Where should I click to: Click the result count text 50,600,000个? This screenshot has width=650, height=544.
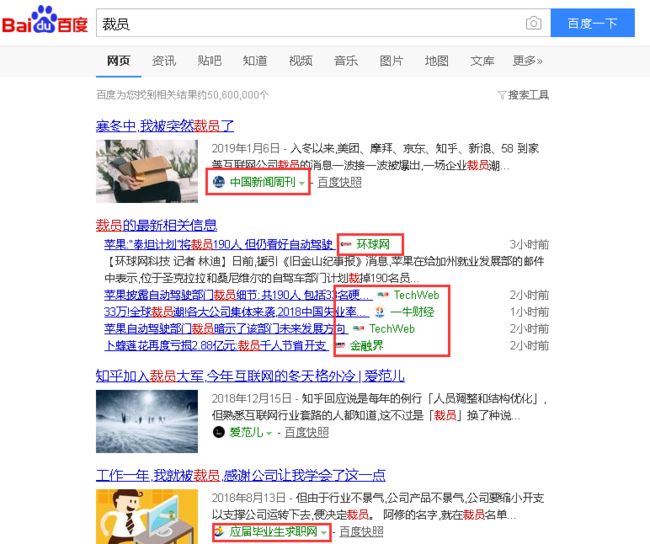[238, 95]
